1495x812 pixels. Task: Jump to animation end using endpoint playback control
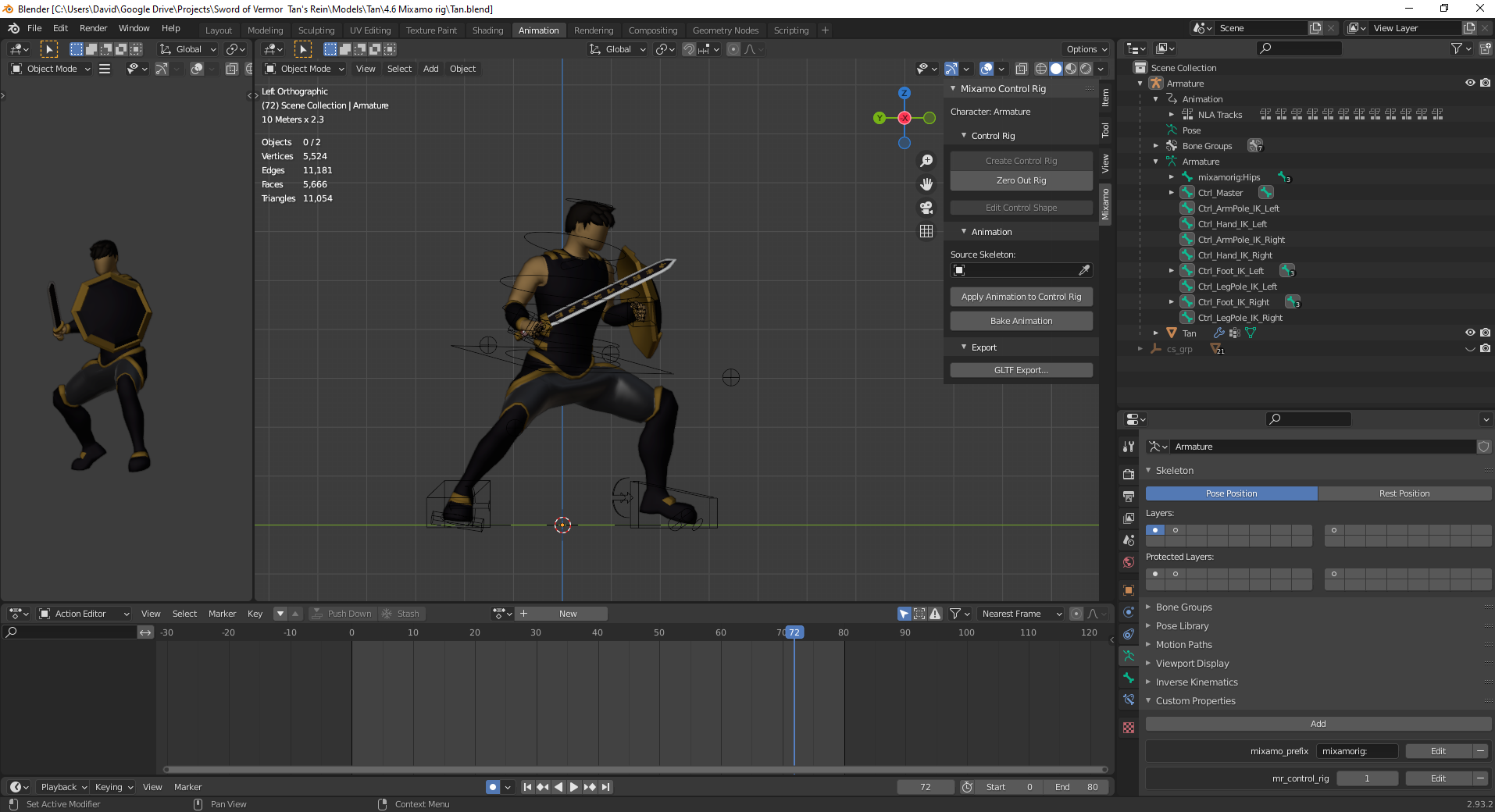(607, 787)
